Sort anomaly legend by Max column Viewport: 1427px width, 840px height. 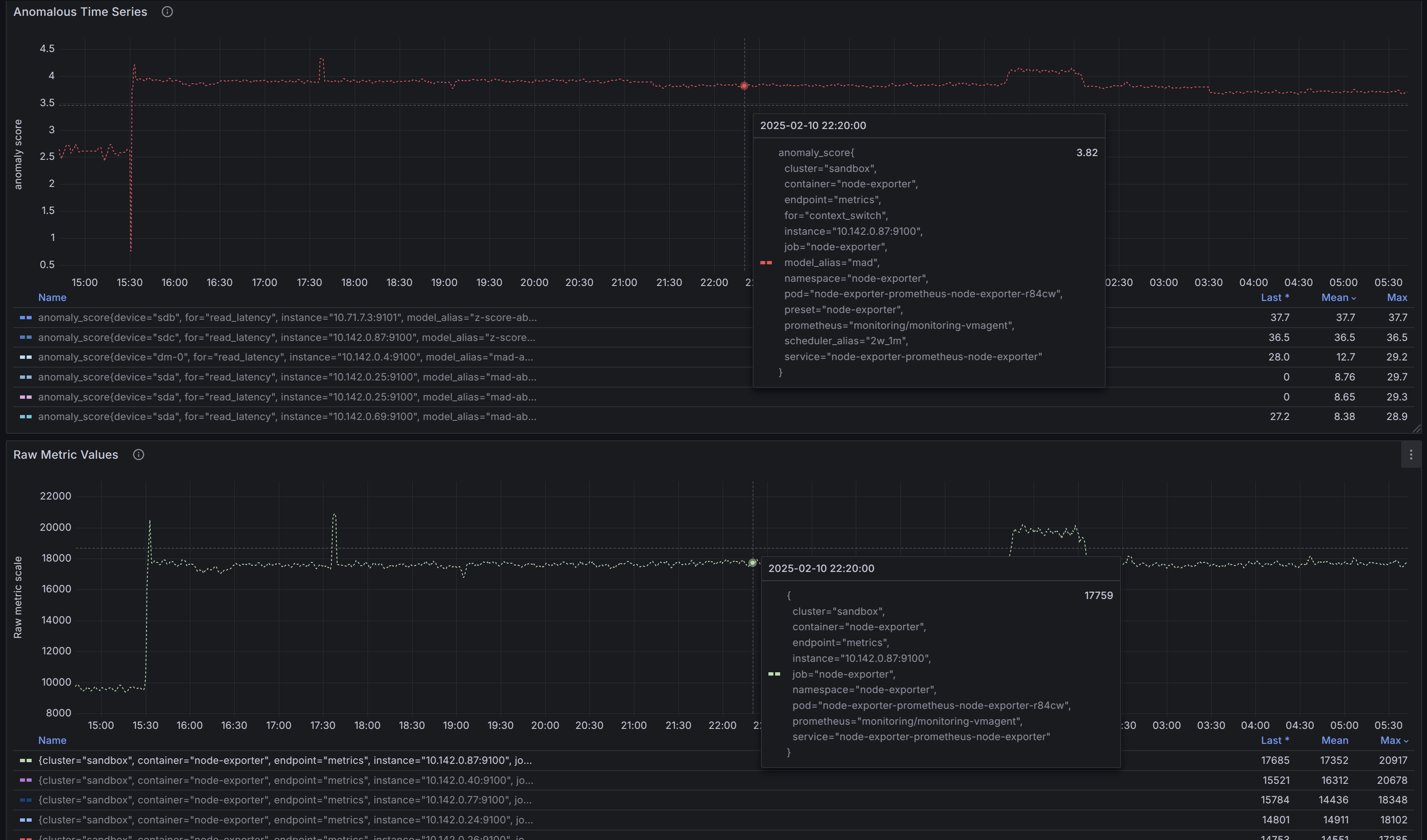pos(1397,298)
